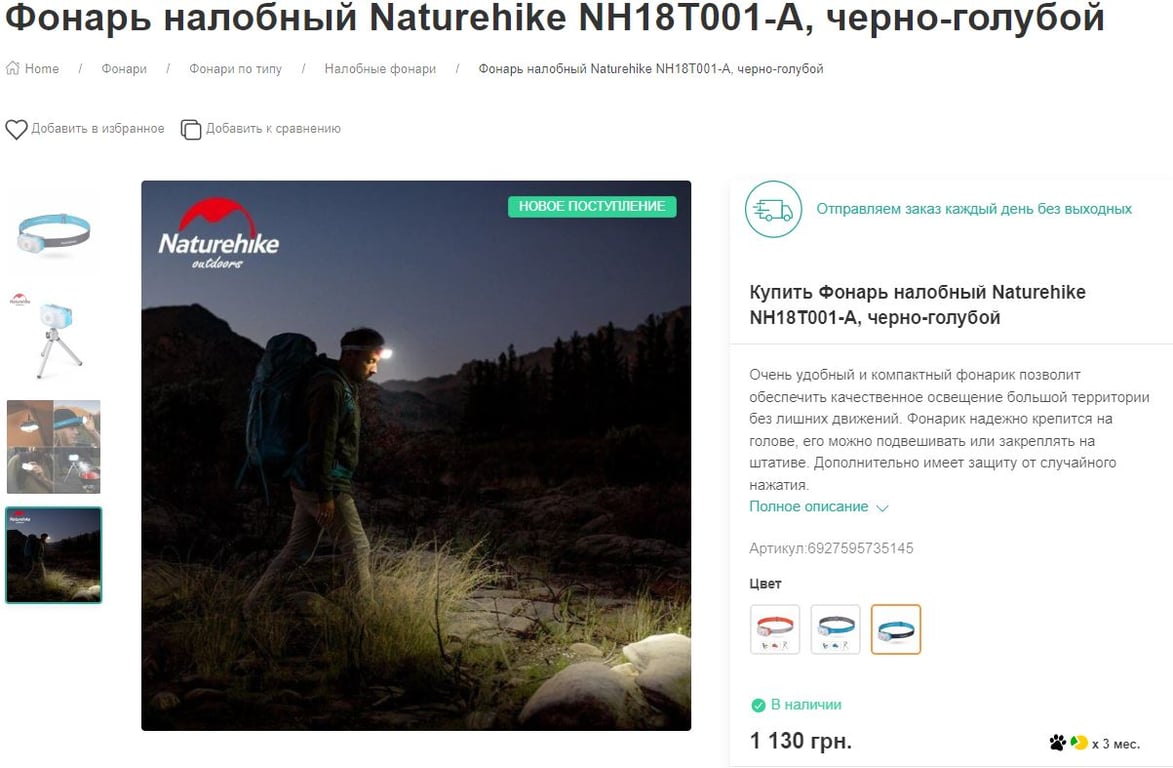Show the first blue headlamp thumbnail
This screenshot has width=1173, height=768.
(53, 232)
